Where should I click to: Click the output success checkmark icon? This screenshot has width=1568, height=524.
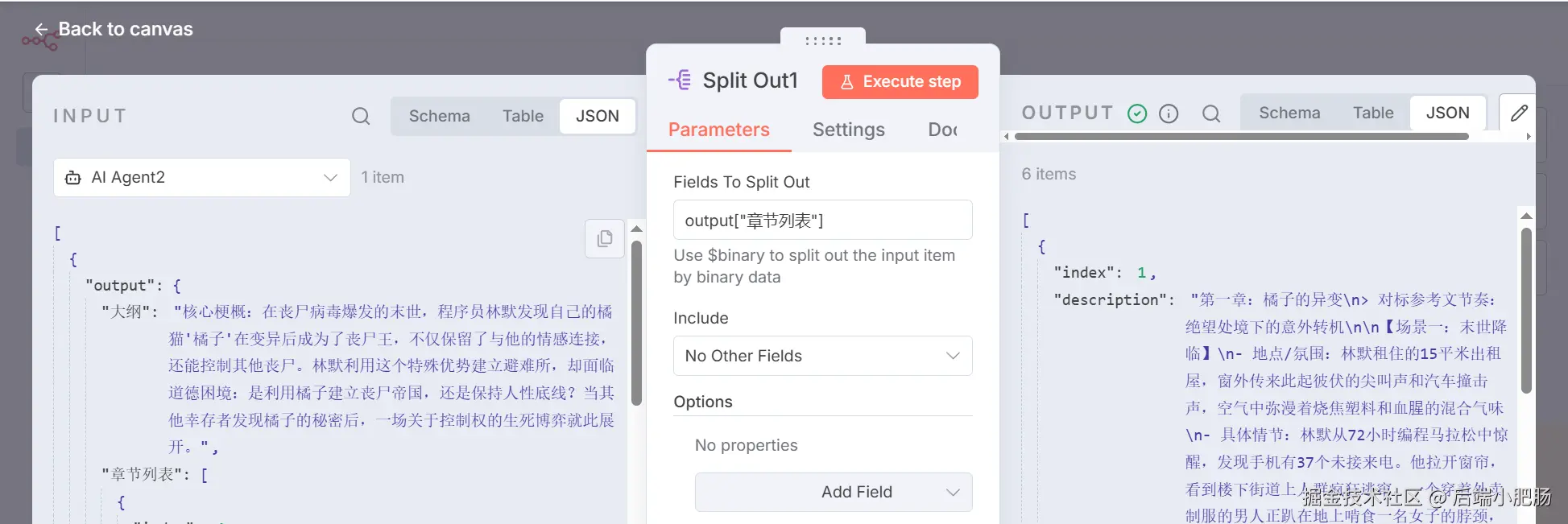[1137, 113]
